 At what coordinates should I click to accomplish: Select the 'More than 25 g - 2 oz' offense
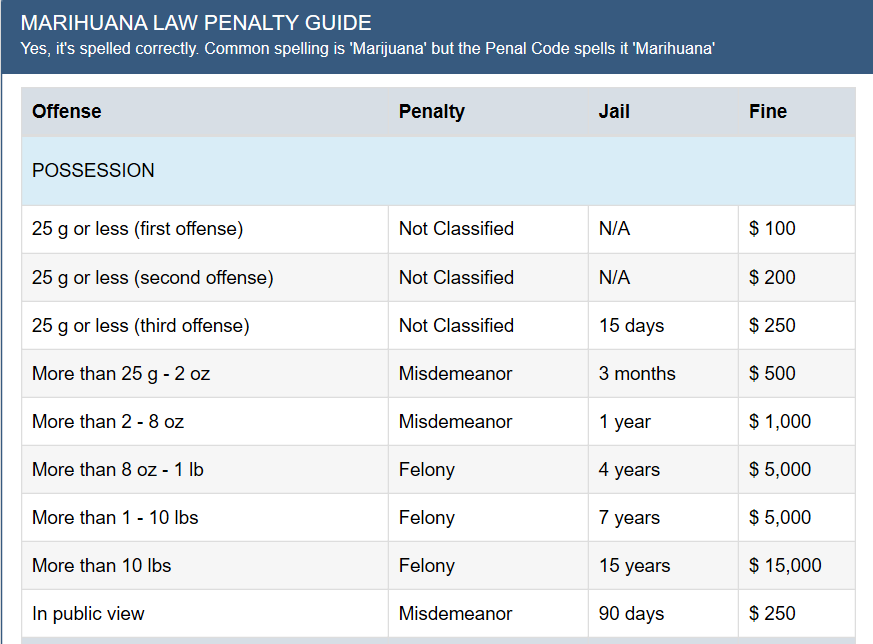click(x=121, y=374)
